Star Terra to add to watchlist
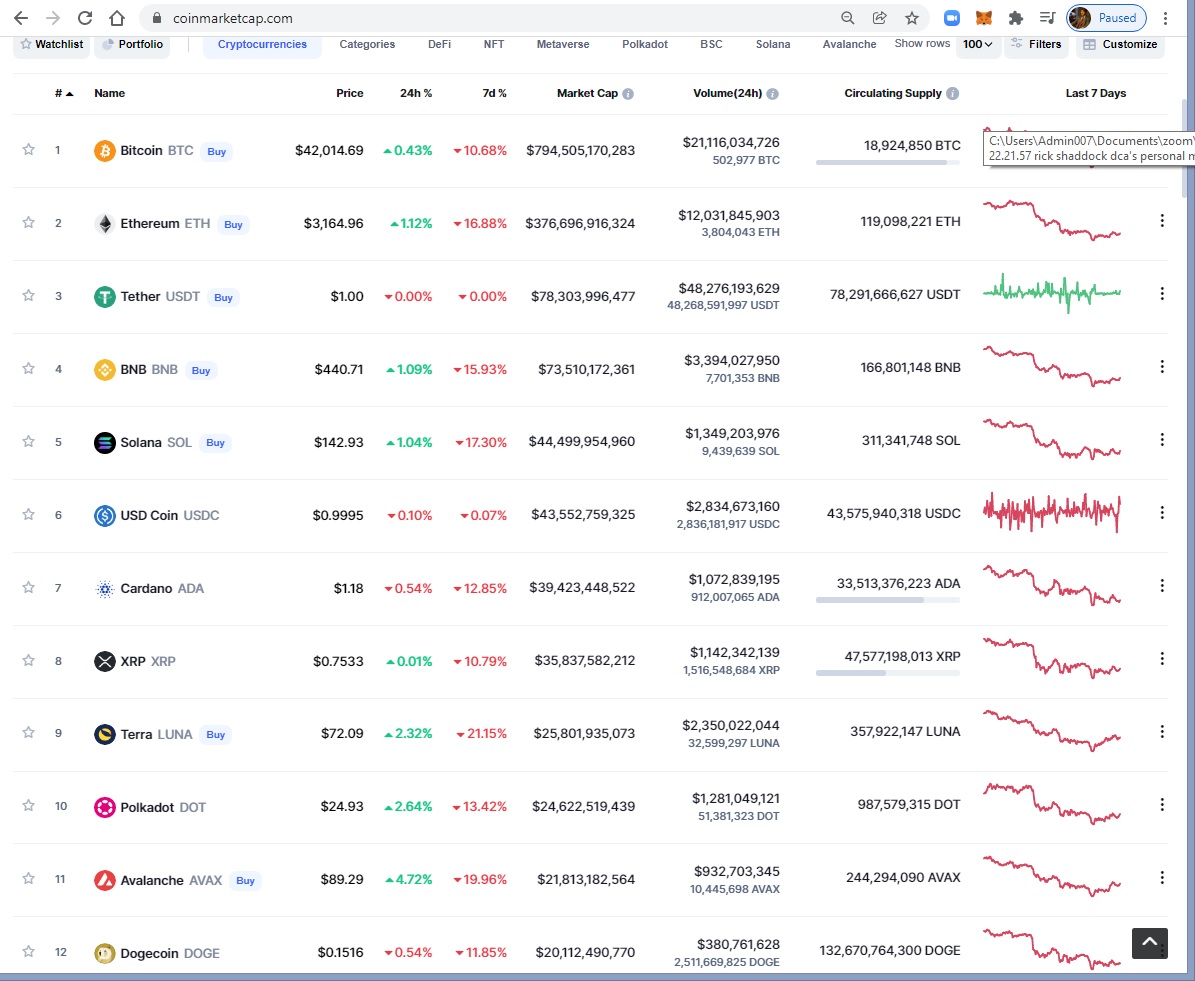The height and width of the screenshot is (981, 1195). click(28, 733)
